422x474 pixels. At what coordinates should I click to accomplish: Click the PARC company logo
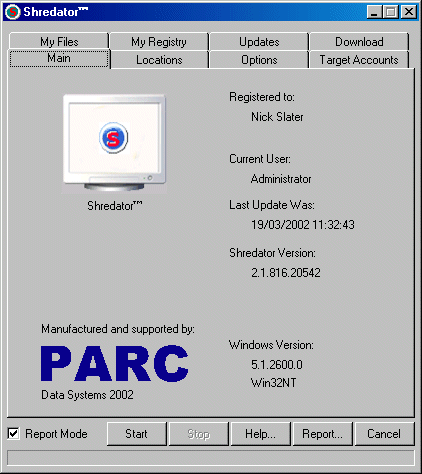click(x=114, y=363)
